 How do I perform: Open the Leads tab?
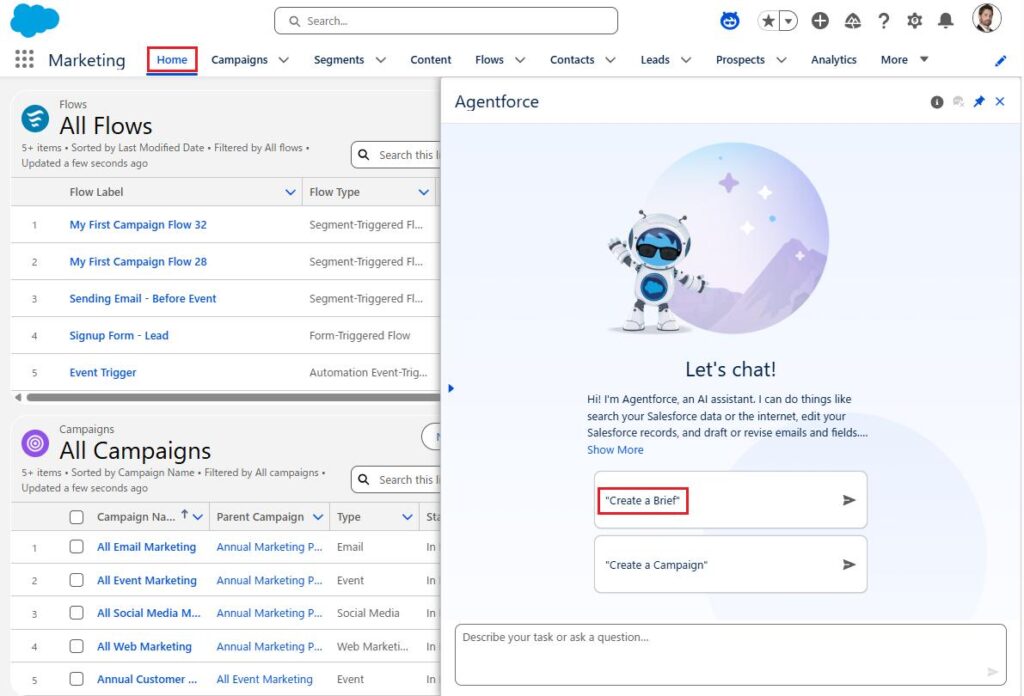click(x=655, y=59)
